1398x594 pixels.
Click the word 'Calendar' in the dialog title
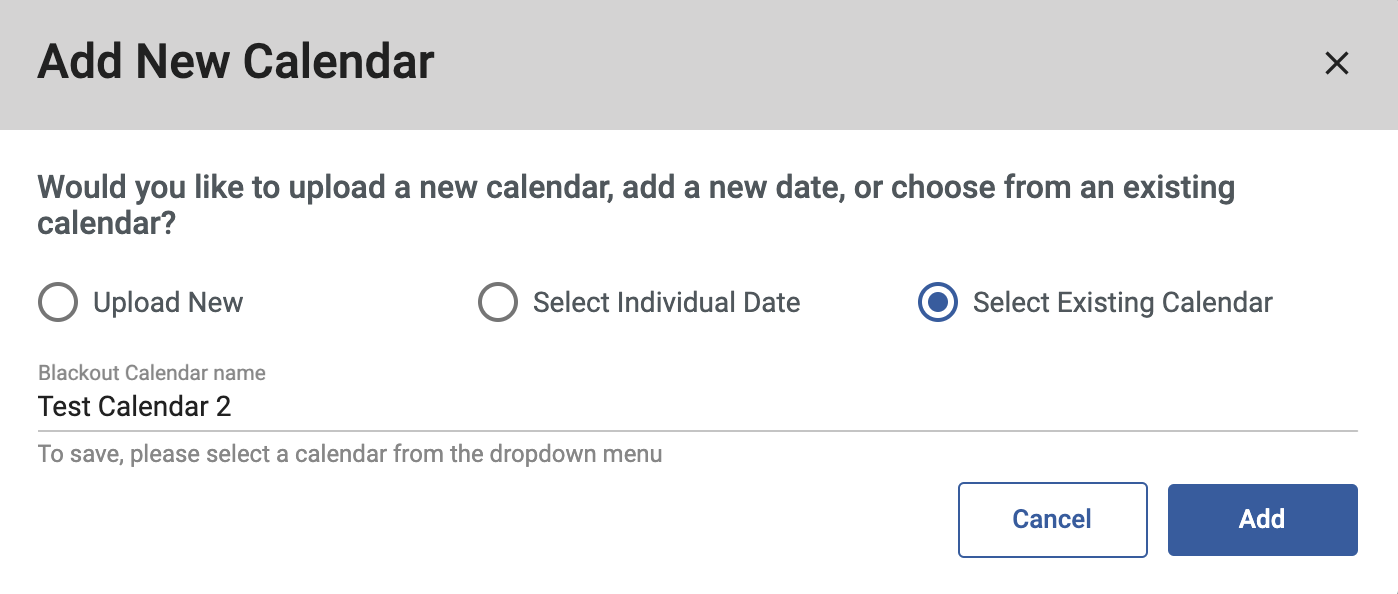point(339,62)
